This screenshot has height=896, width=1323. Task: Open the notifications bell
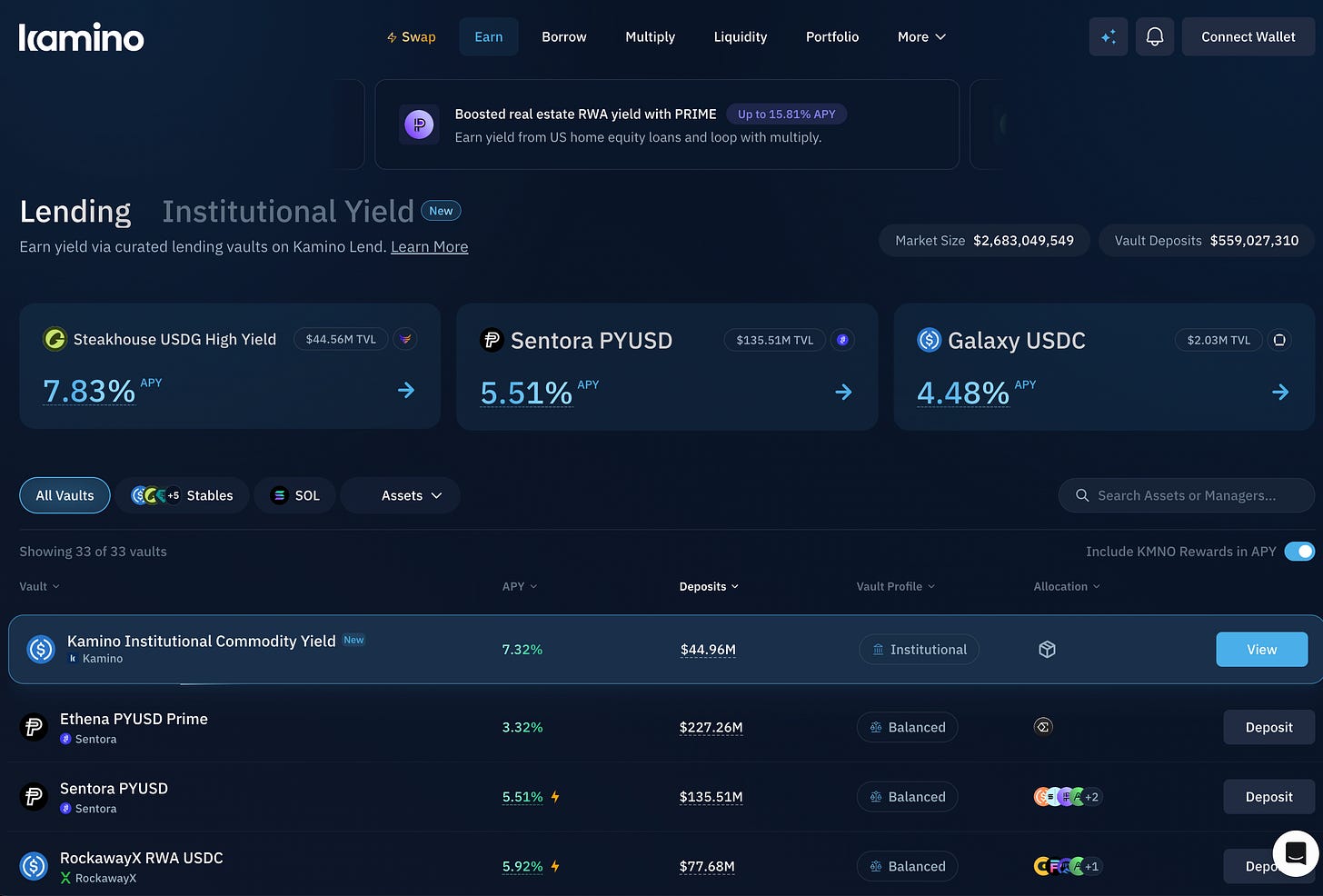click(x=1155, y=37)
